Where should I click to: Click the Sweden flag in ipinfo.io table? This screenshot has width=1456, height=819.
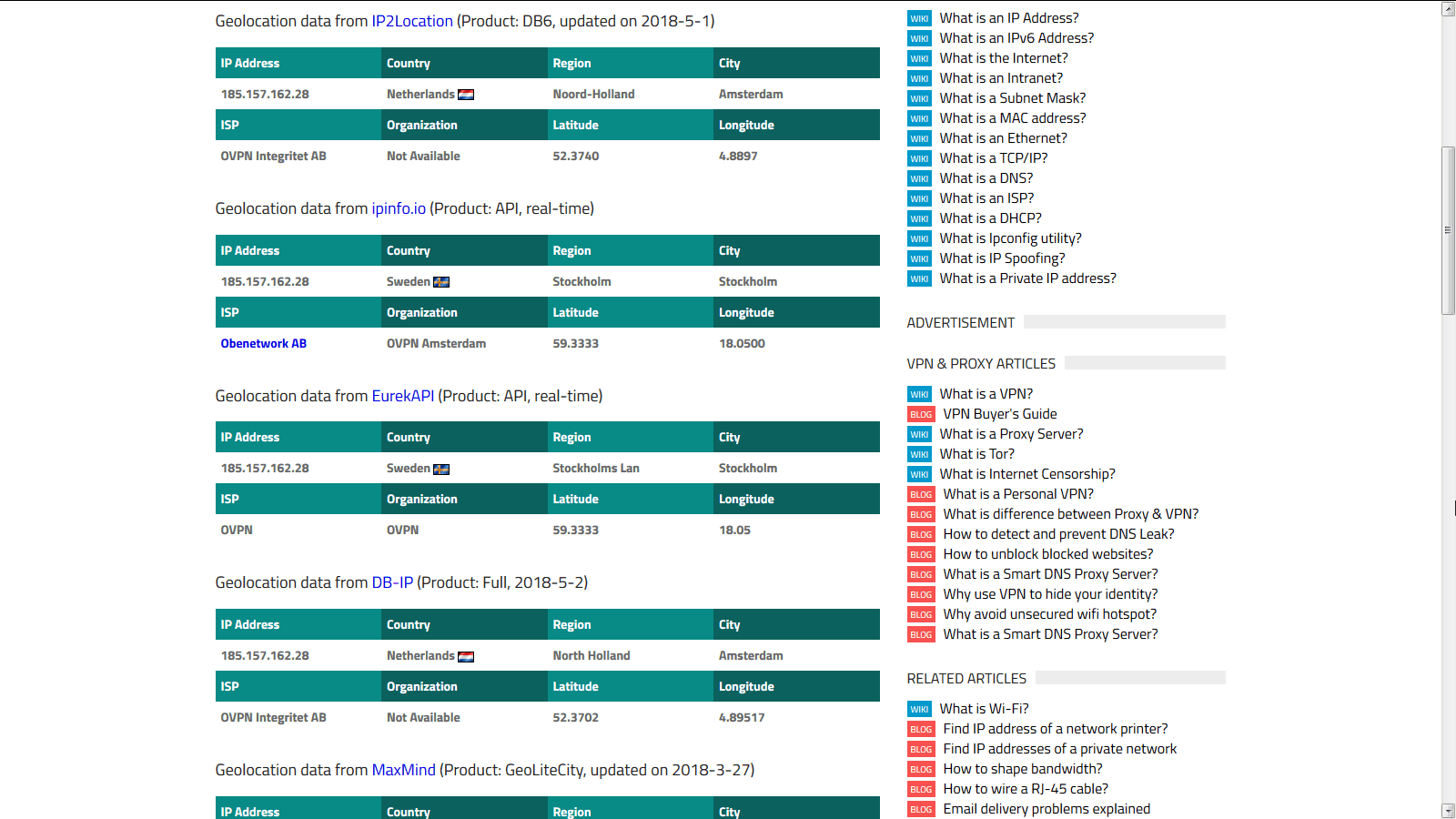click(x=441, y=282)
